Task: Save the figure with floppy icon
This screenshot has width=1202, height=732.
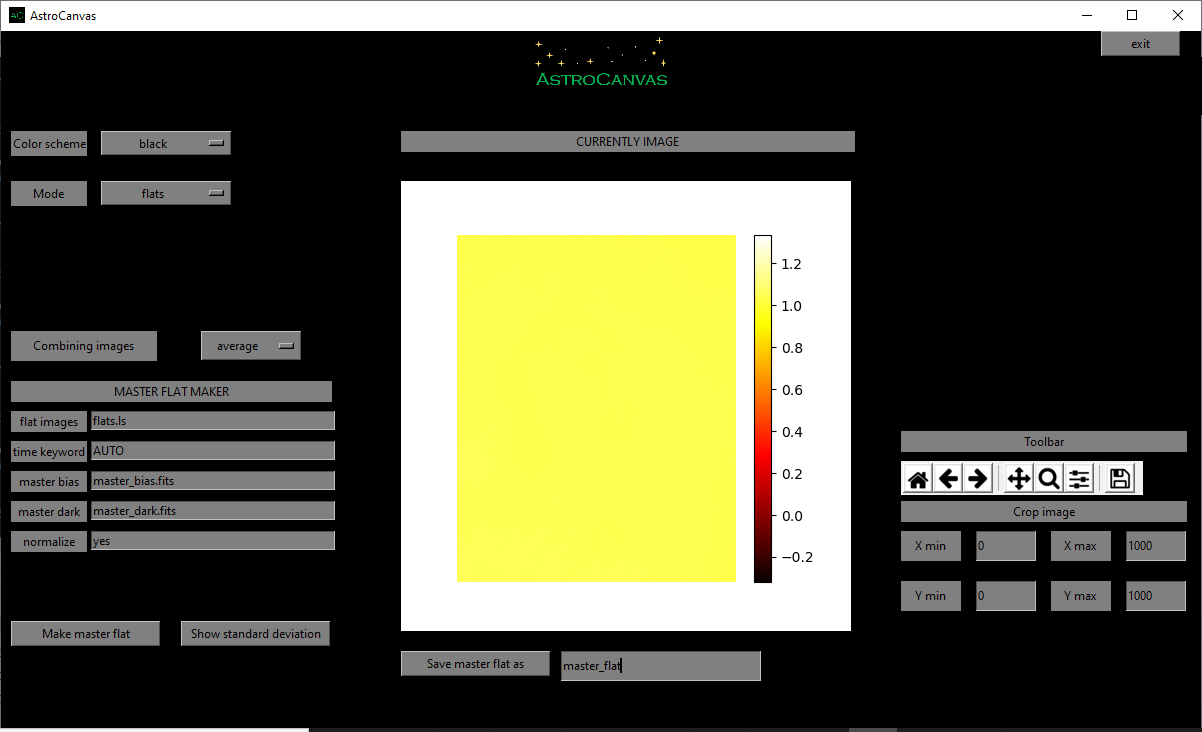Action: pyautogui.click(x=1120, y=479)
